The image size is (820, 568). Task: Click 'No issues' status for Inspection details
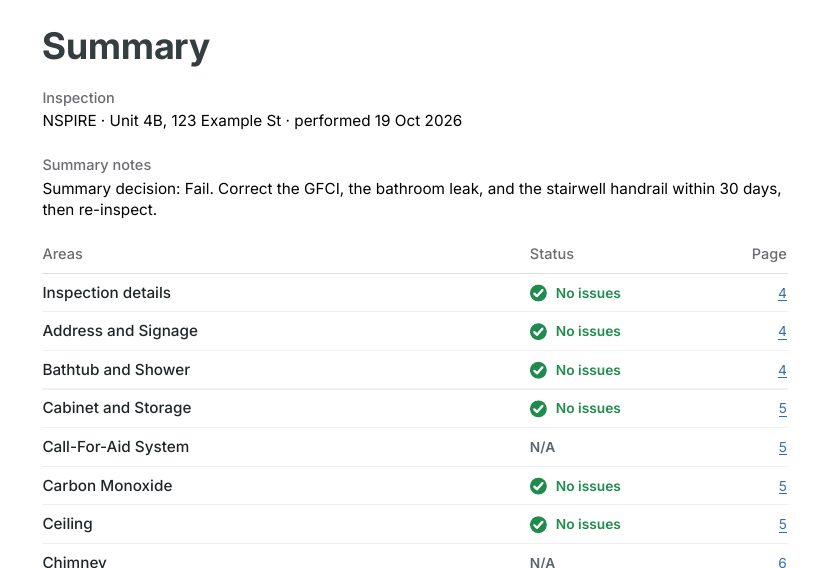(x=588, y=293)
